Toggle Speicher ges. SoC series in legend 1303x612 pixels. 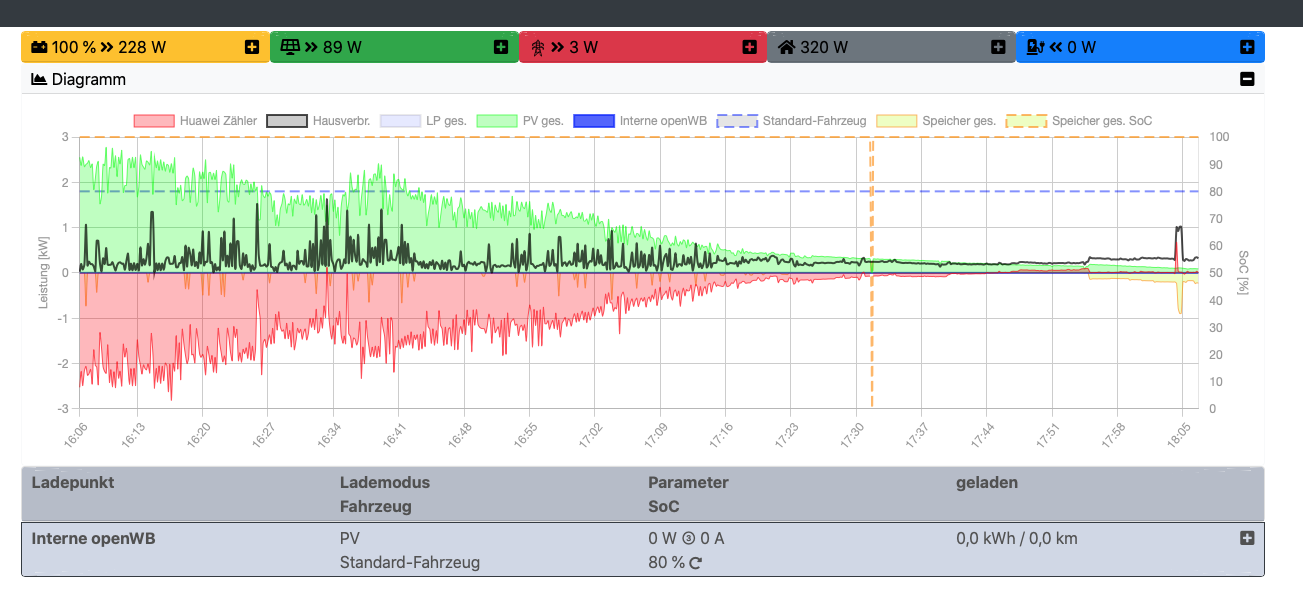1079,121
